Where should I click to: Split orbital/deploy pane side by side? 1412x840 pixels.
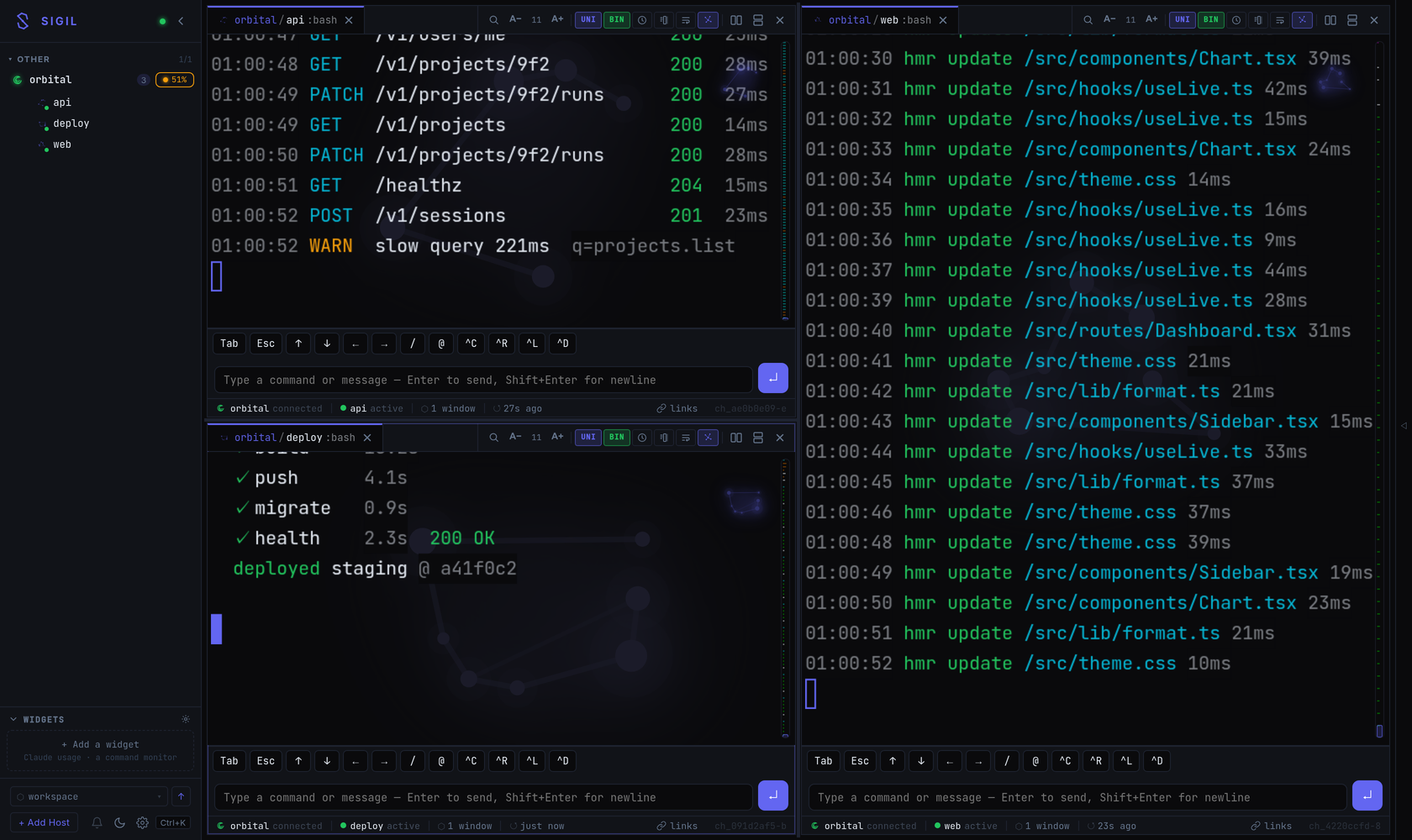click(736, 438)
